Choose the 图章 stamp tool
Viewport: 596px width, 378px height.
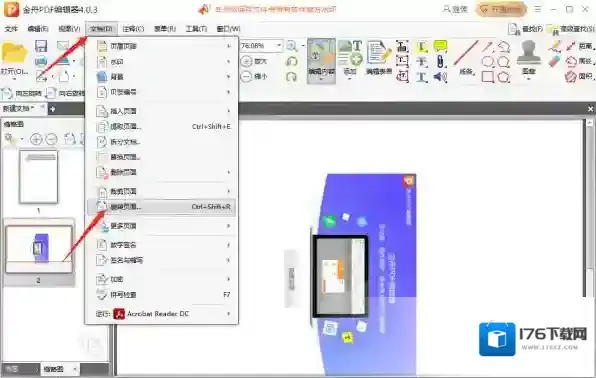(x=529, y=58)
